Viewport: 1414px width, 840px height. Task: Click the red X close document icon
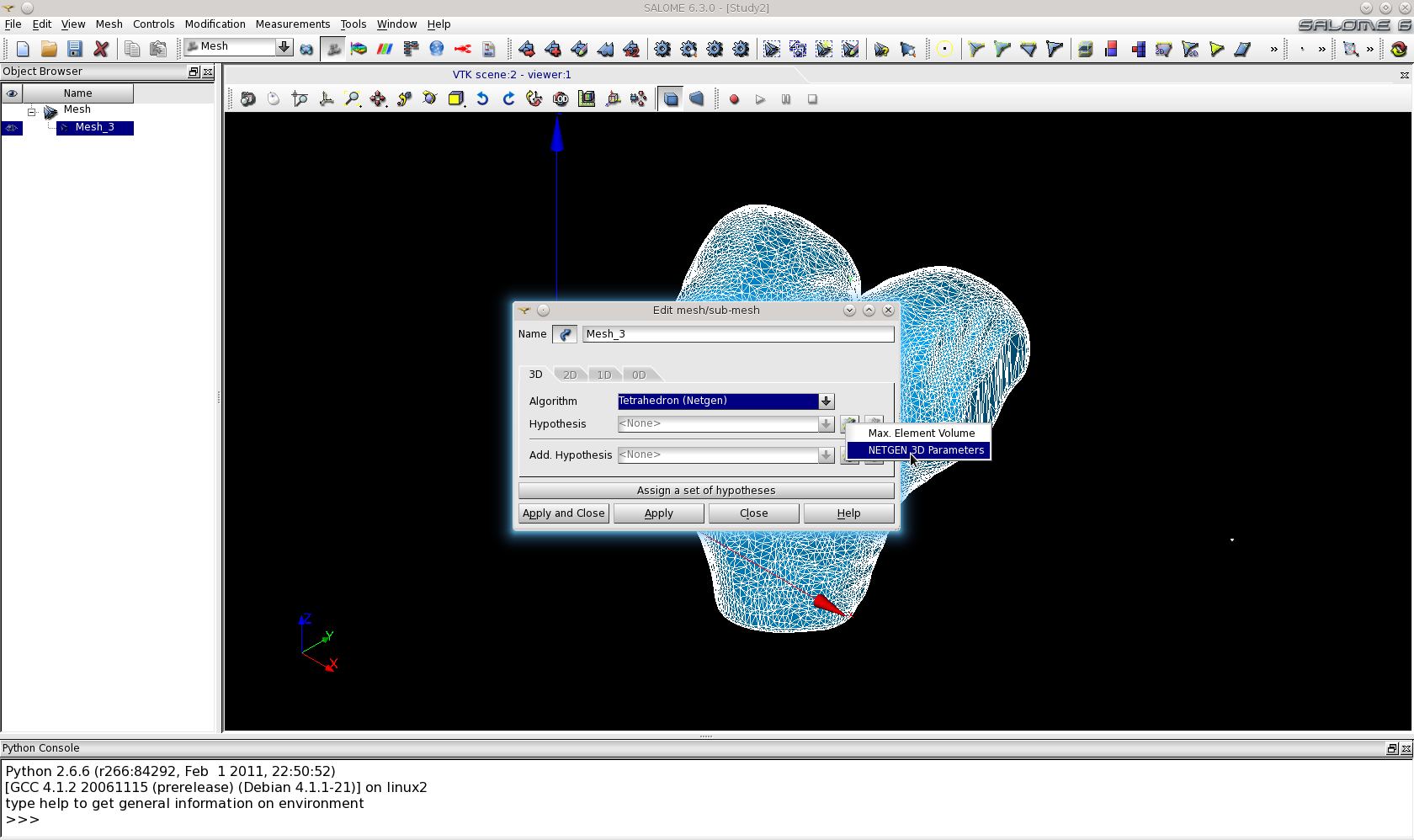coord(101,49)
